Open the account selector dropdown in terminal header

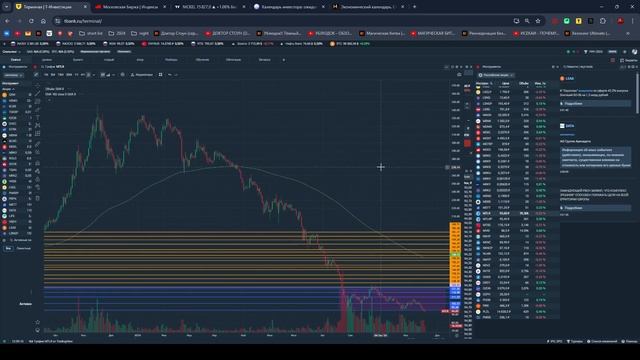pos(11,52)
